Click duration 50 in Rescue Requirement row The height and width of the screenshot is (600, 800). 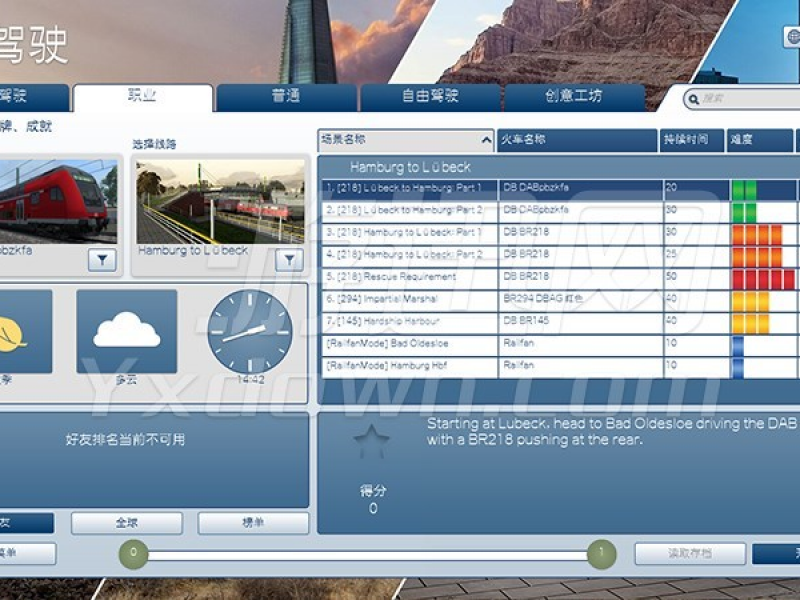[671, 276]
